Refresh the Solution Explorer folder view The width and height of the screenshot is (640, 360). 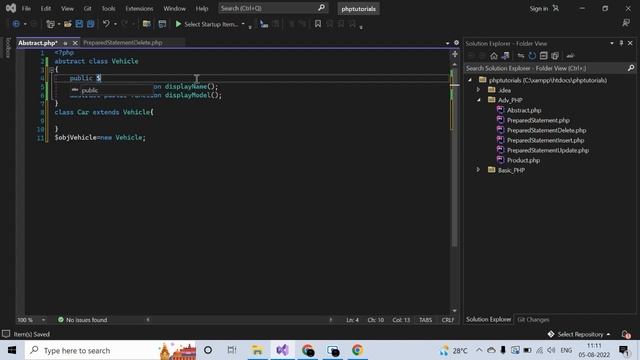[532, 56]
